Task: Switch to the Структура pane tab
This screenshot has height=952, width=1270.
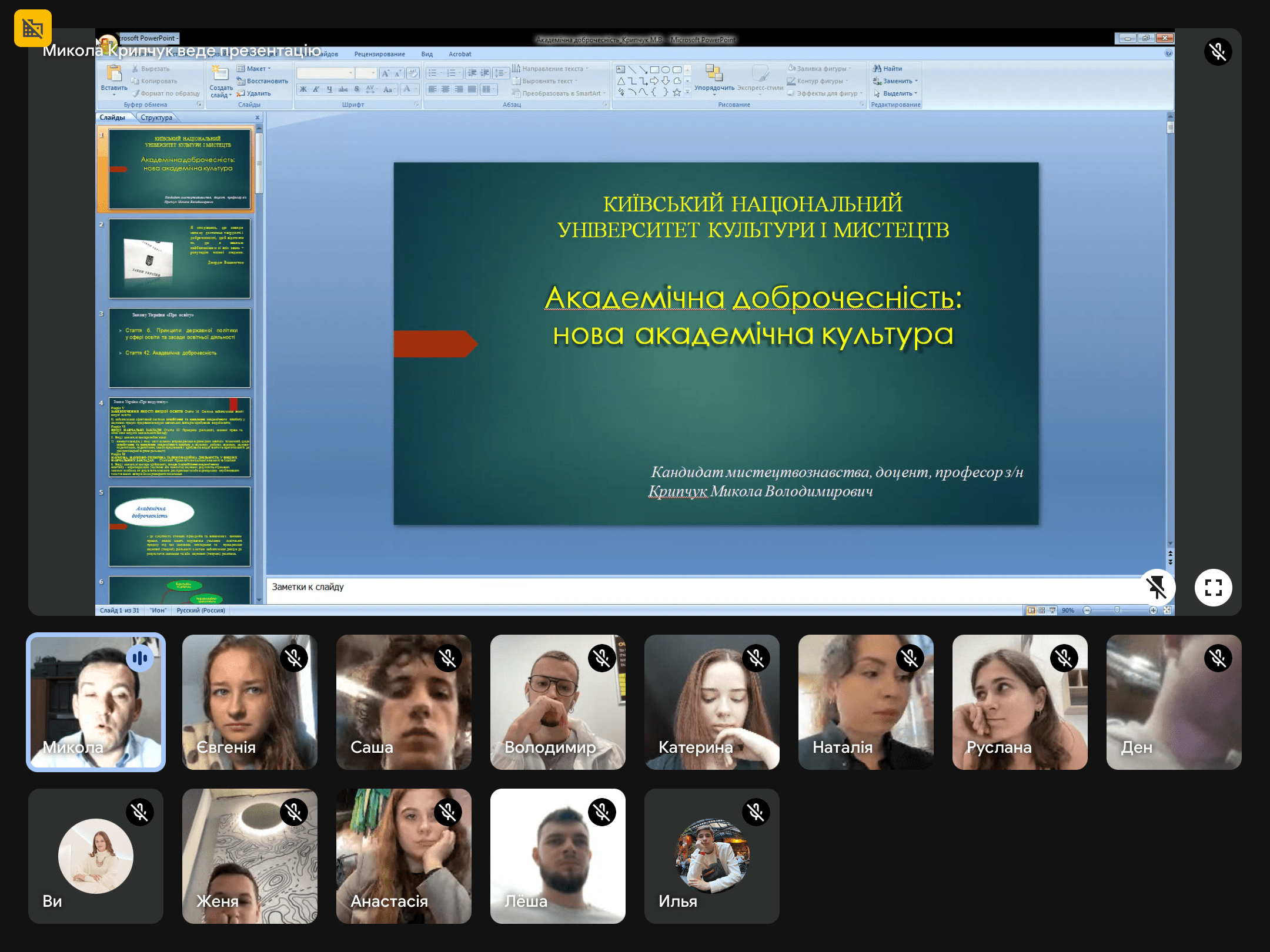Action: click(x=156, y=118)
